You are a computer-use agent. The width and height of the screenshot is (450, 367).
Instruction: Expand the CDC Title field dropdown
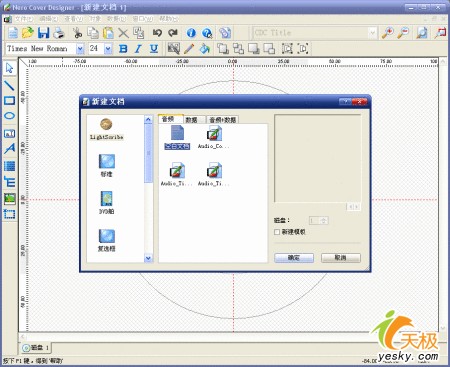(372, 33)
